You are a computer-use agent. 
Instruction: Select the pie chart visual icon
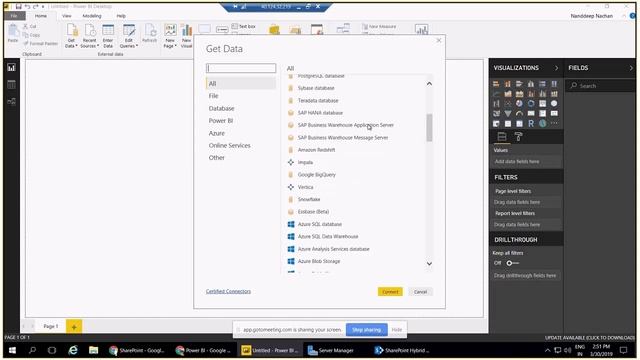pos(519,104)
